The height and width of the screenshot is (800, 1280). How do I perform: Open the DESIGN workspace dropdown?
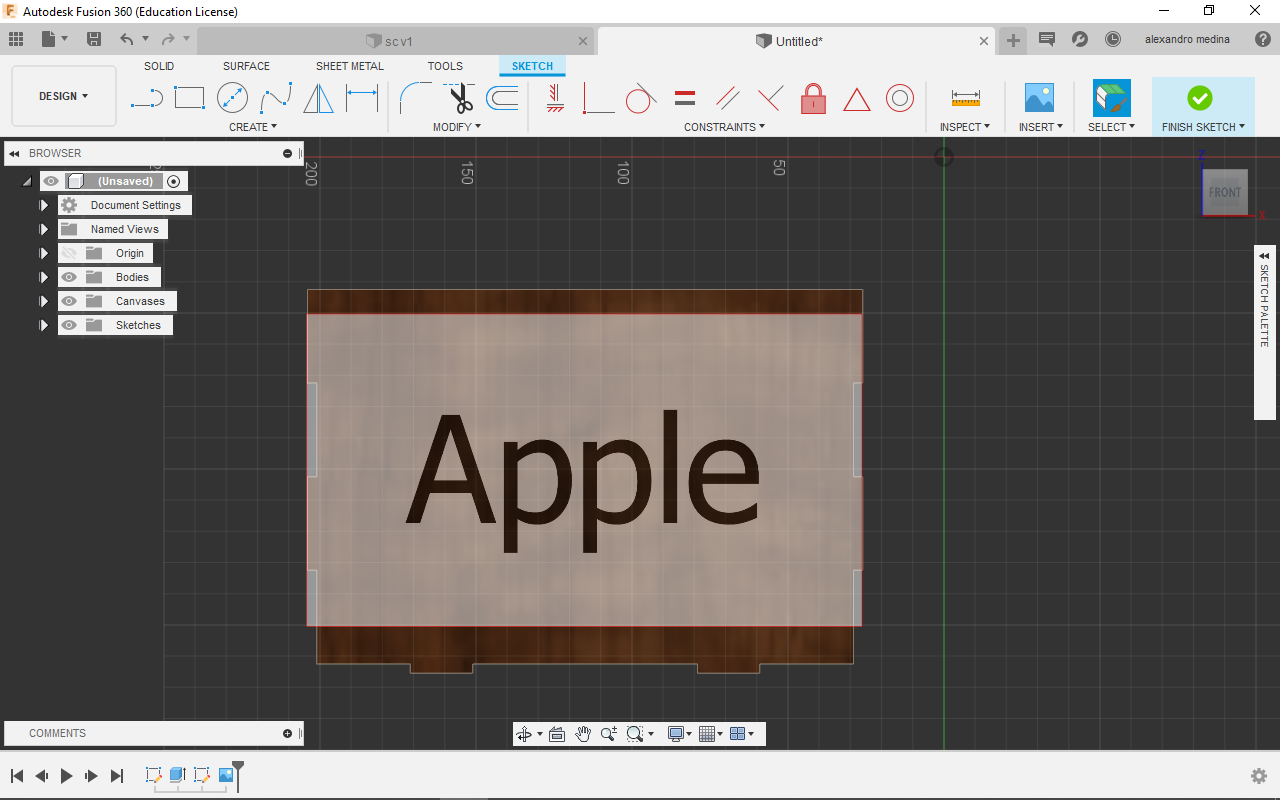[64, 96]
